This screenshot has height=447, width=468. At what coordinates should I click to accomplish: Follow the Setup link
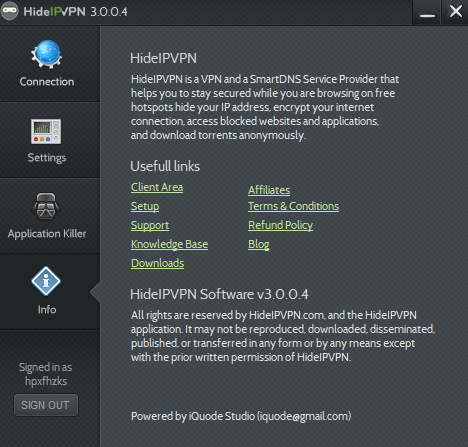(145, 206)
